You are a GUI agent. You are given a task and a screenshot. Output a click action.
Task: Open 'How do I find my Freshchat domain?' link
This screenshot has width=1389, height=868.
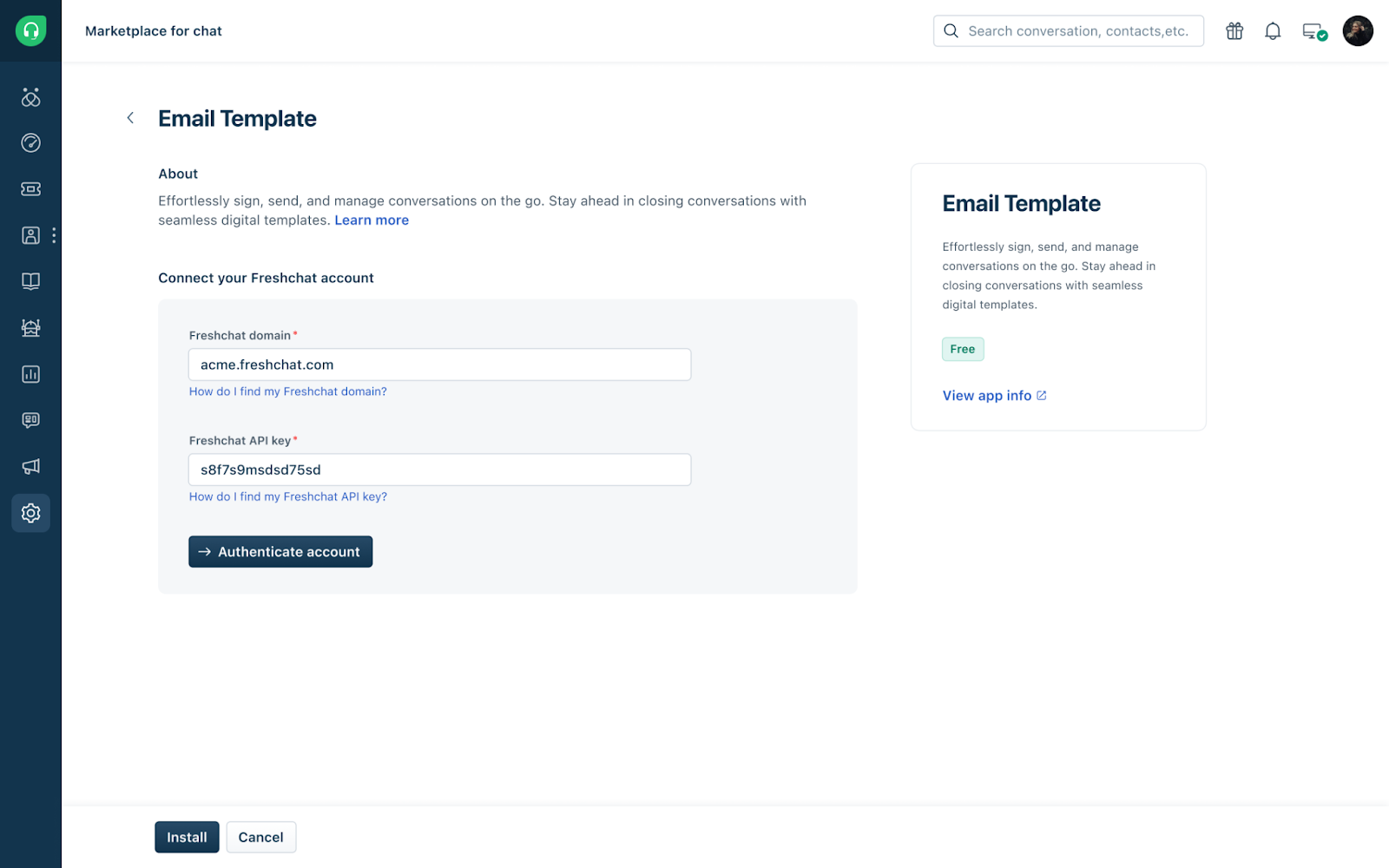pos(288,391)
